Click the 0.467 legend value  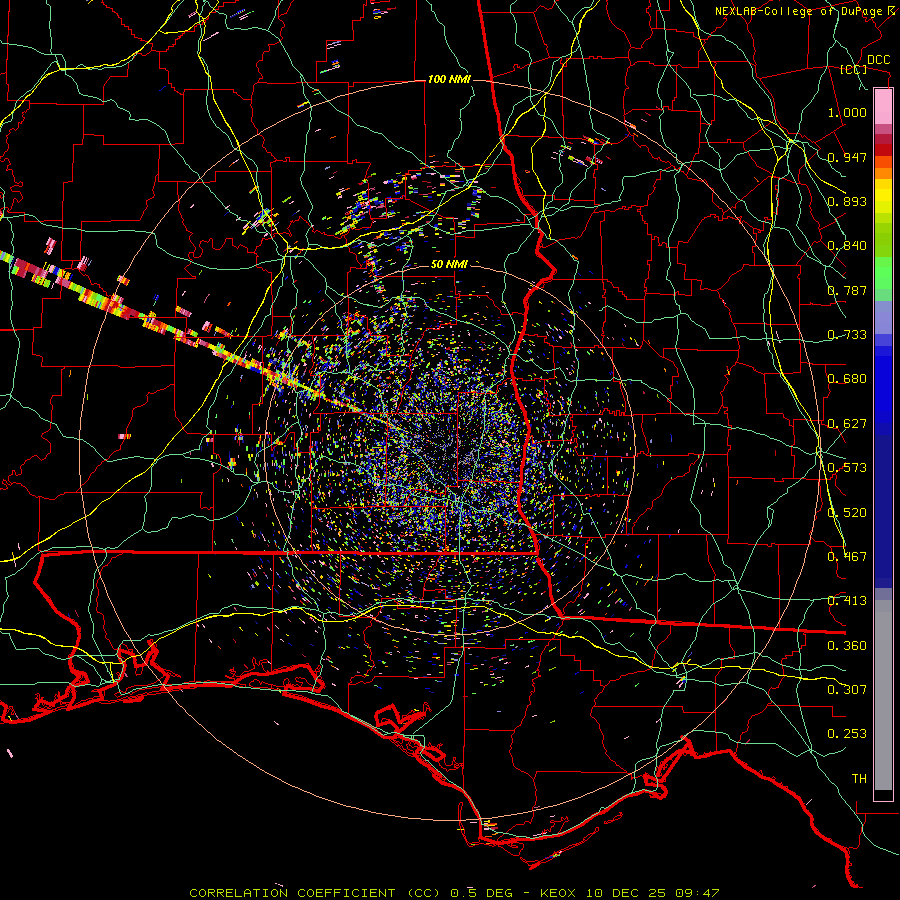pyautogui.click(x=847, y=557)
